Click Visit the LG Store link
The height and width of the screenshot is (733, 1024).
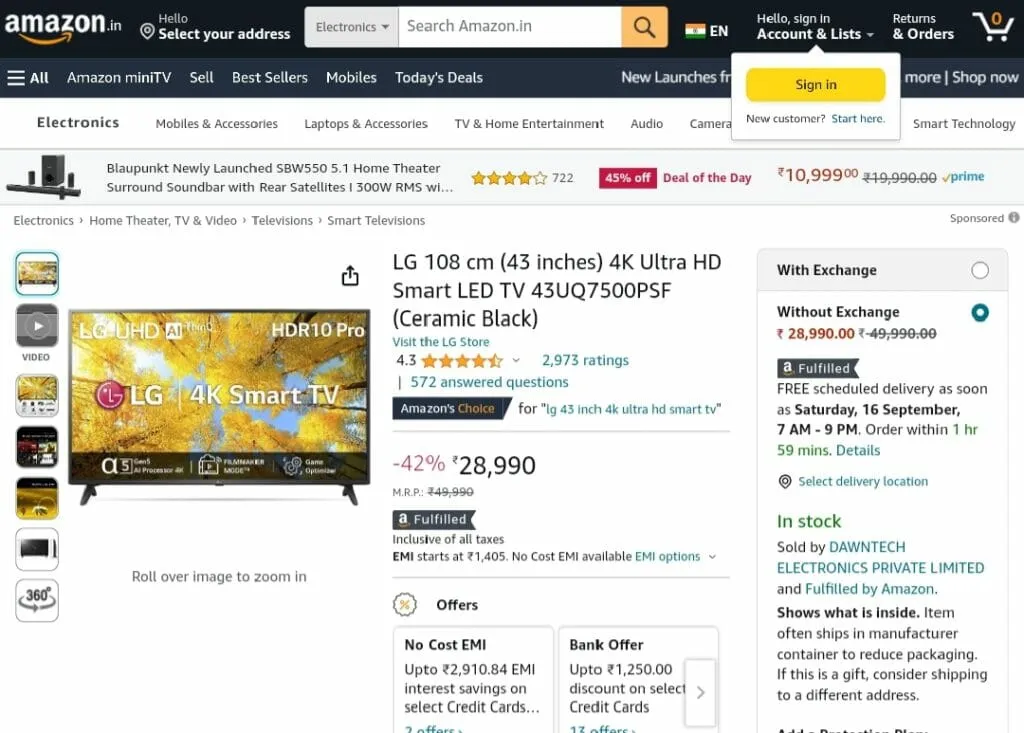441,342
